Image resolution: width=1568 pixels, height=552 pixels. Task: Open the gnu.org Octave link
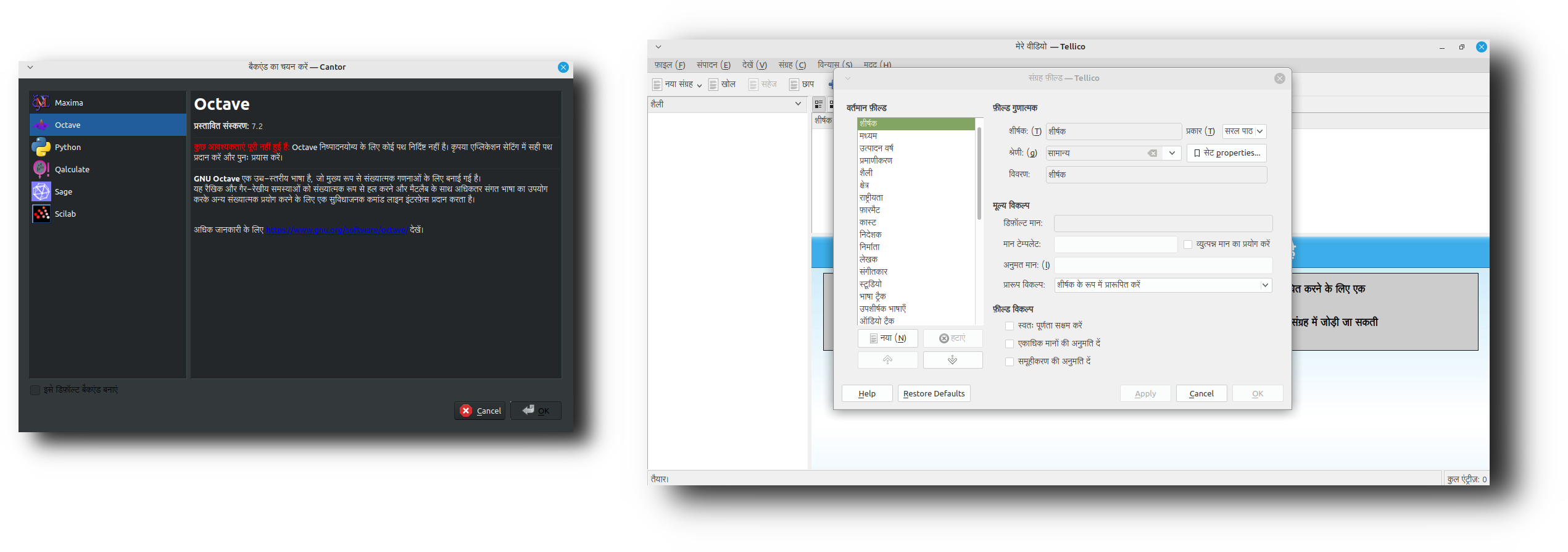(x=336, y=230)
